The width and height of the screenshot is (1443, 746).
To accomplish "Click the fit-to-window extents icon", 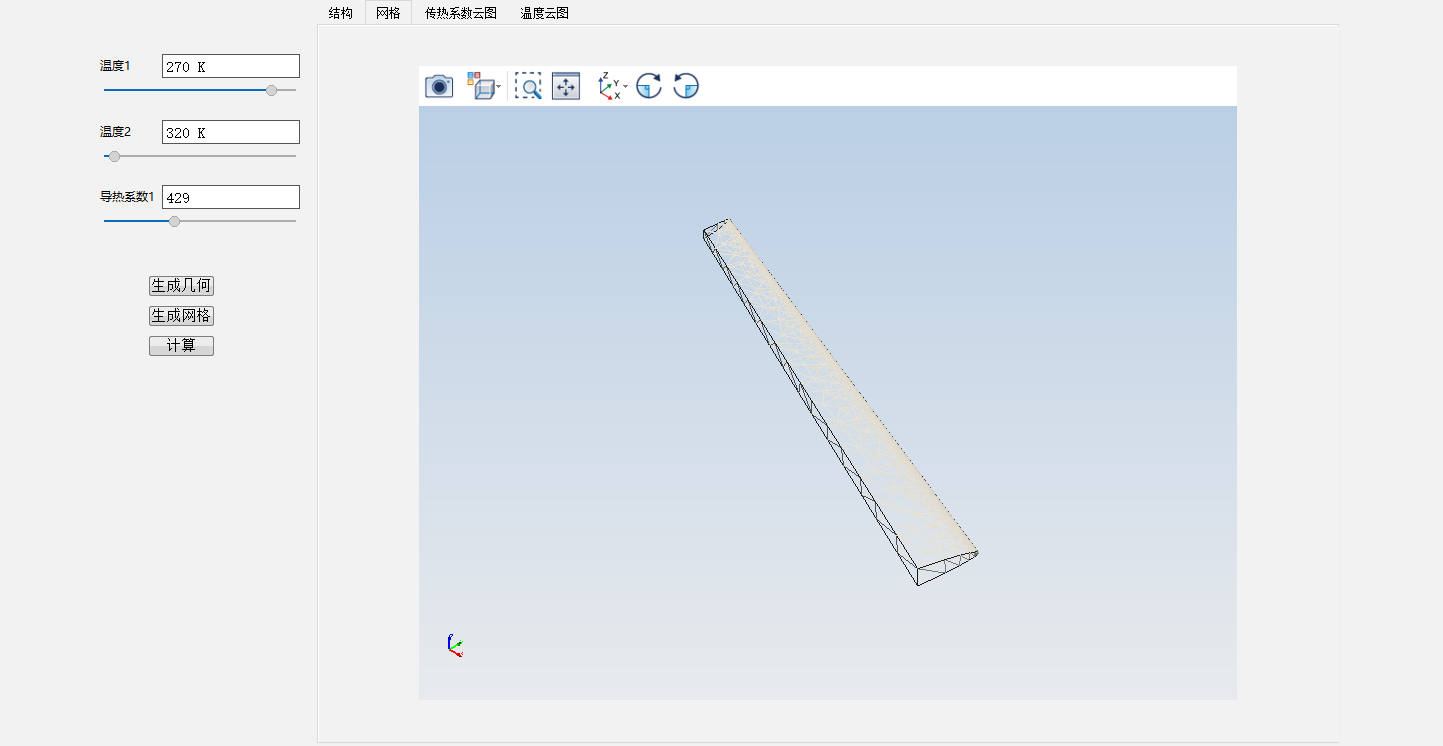I will [x=566, y=87].
